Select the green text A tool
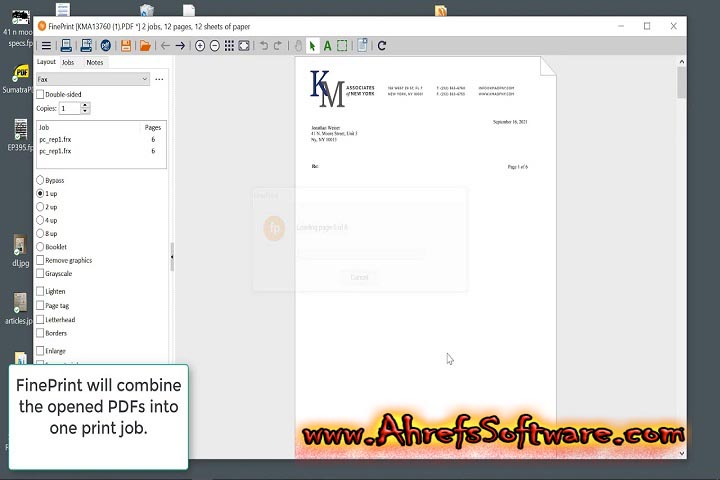720x480 pixels. point(327,45)
